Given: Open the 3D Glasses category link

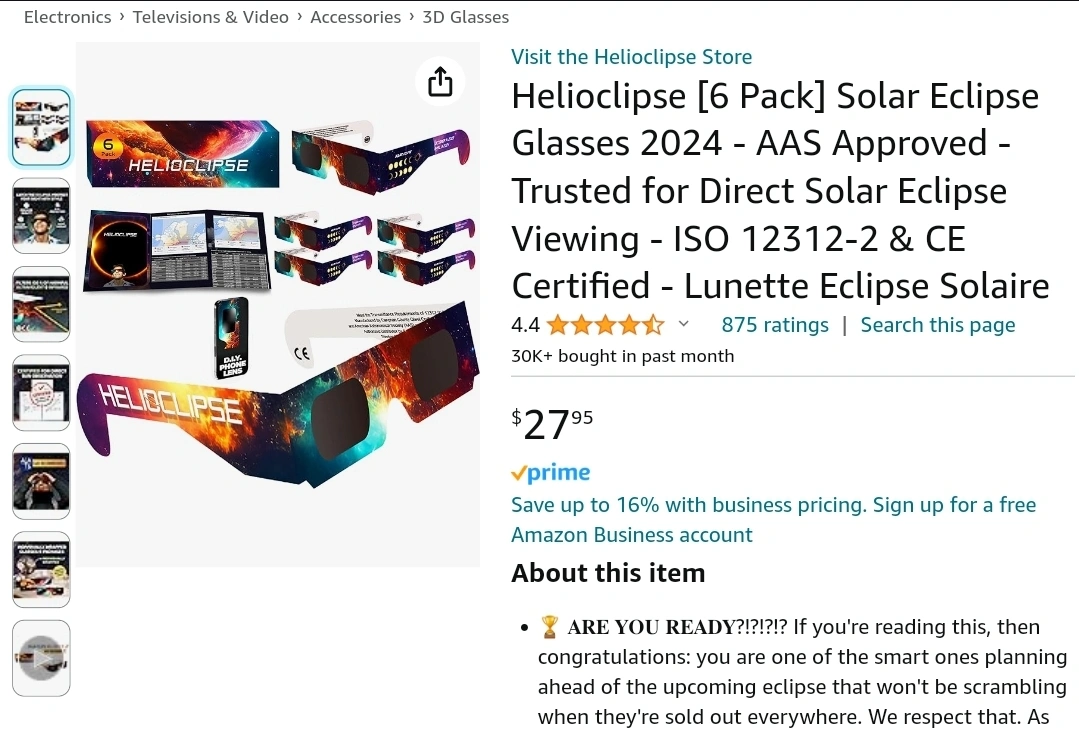Looking at the screenshot, I should (x=465, y=17).
